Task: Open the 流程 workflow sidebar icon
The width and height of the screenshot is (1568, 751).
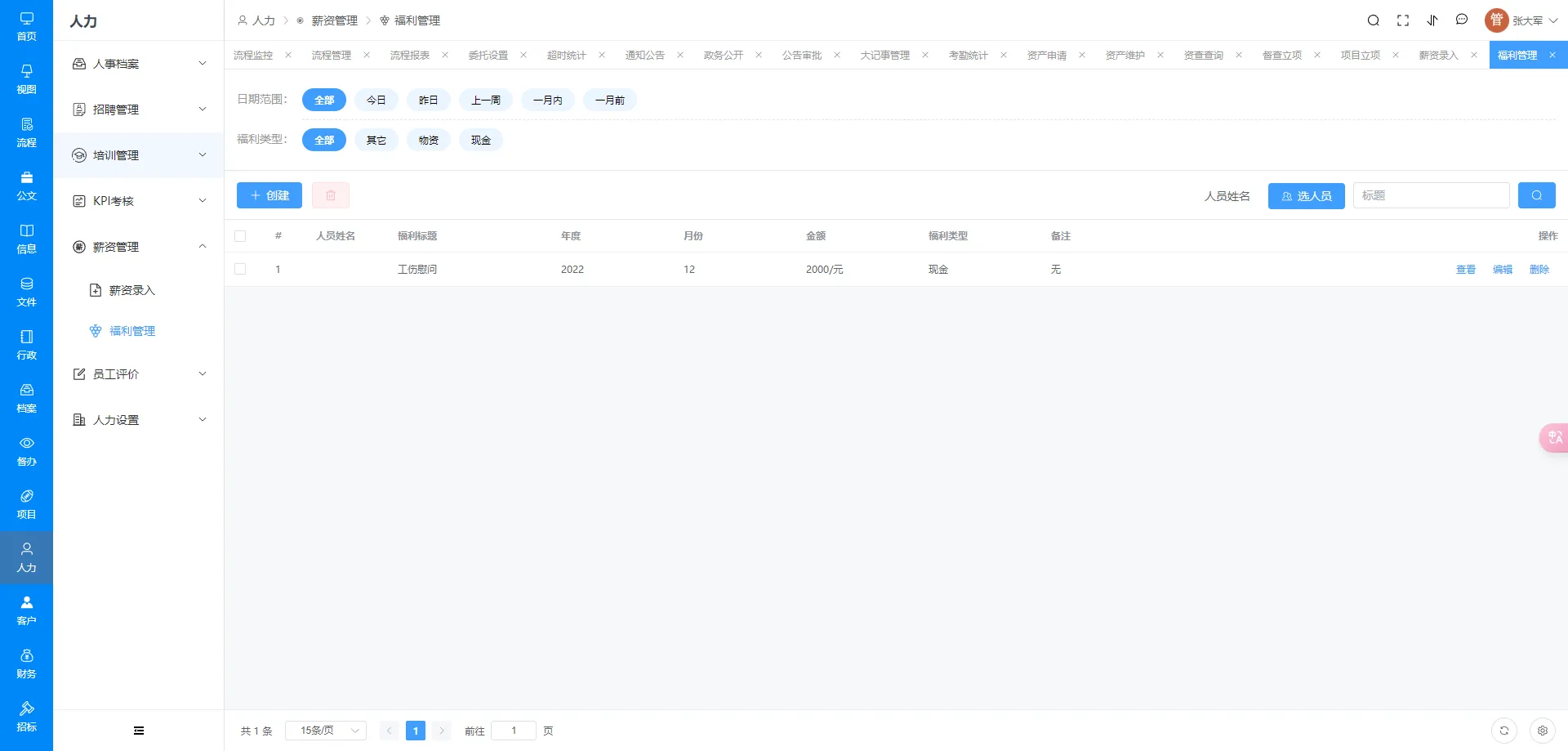Action: click(26, 132)
